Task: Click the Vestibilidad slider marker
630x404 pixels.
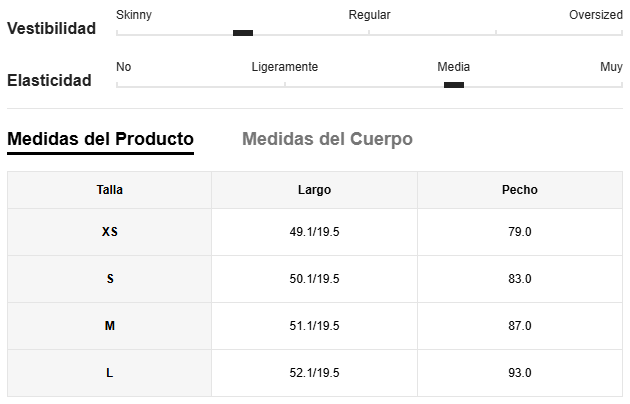Action: [x=243, y=33]
